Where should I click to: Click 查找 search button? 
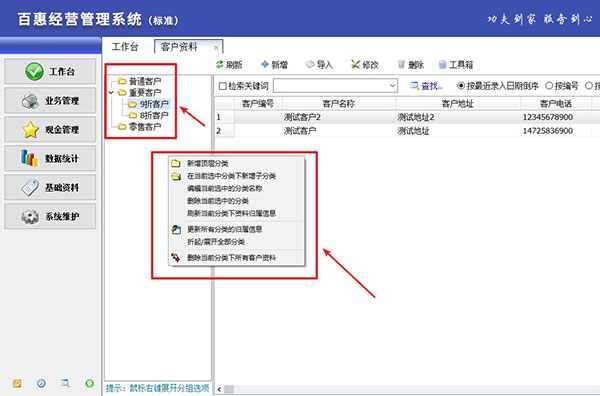pyautogui.click(x=426, y=86)
